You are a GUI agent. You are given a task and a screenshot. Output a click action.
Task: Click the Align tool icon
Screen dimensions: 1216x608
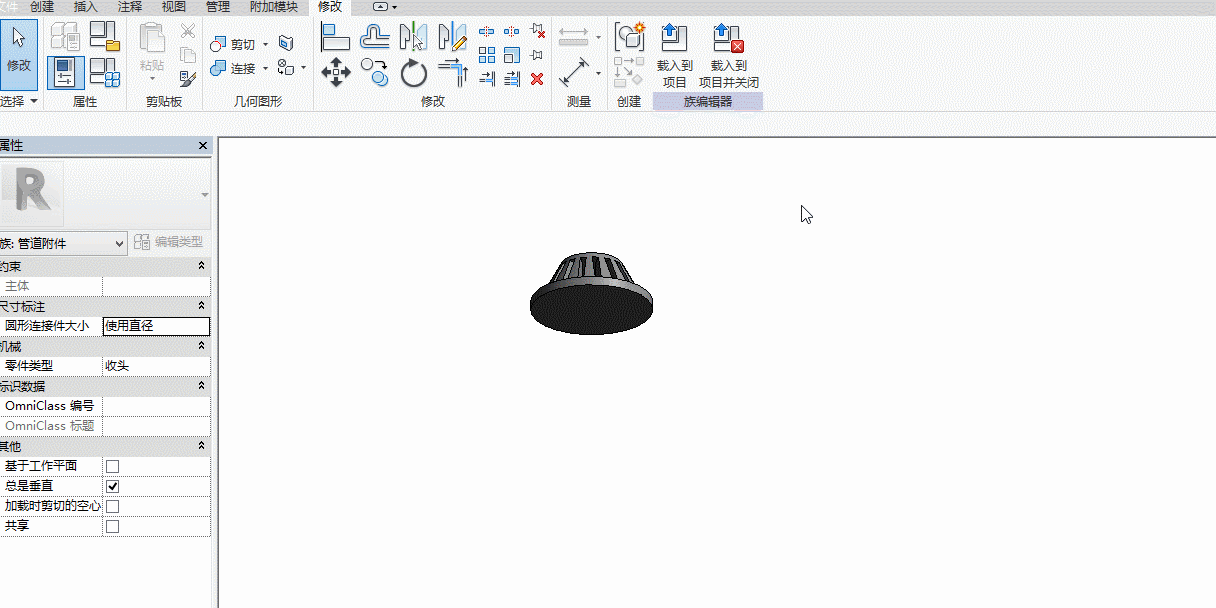point(335,37)
